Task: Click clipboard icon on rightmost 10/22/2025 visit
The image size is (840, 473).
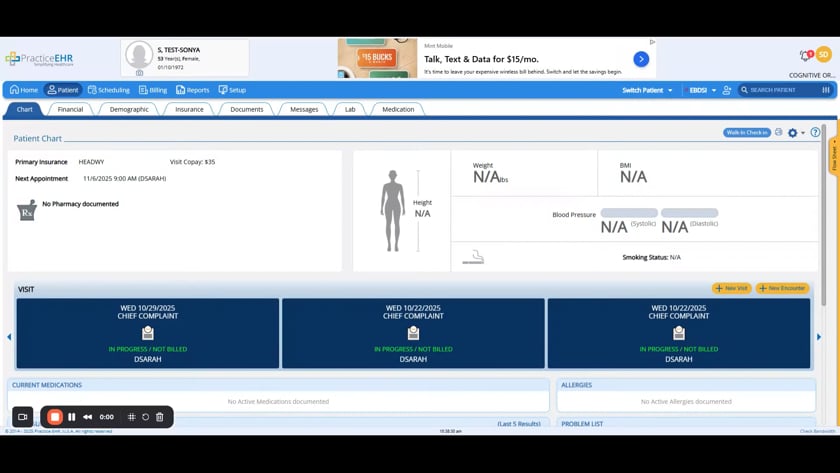Action: [x=679, y=333]
